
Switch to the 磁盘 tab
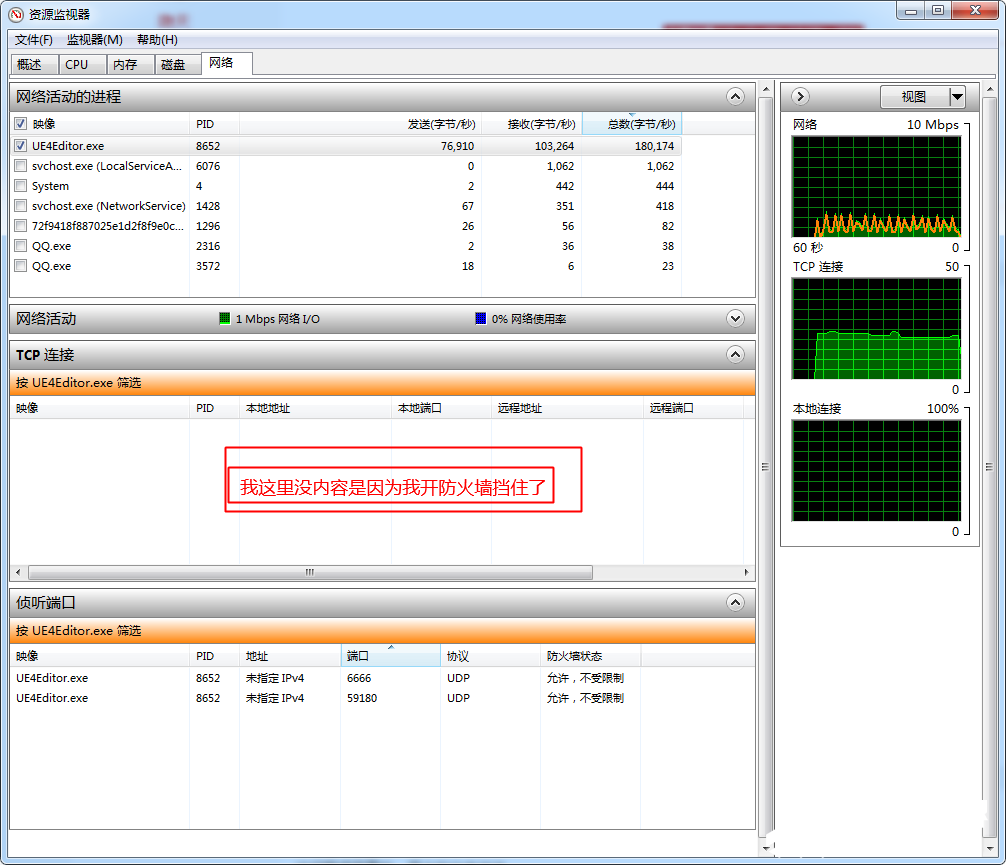point(178,64)
